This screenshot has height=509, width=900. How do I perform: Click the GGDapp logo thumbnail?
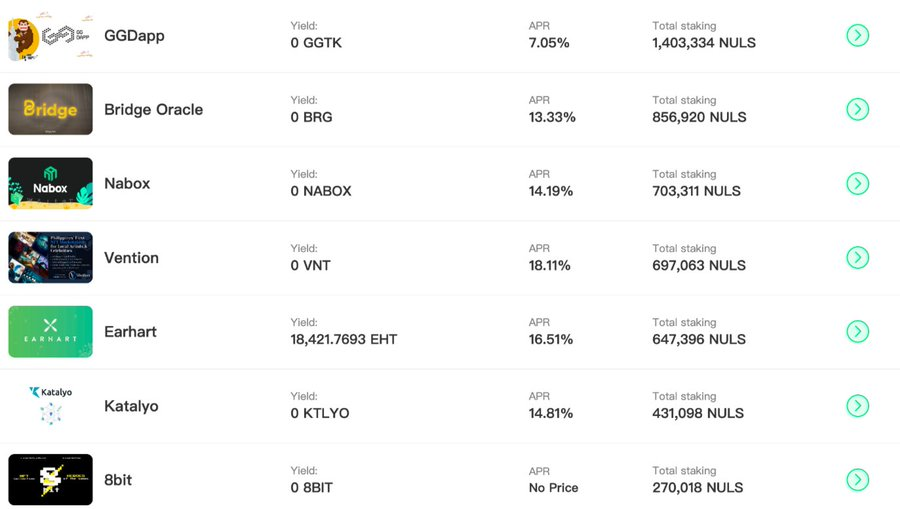coord(51,36)
